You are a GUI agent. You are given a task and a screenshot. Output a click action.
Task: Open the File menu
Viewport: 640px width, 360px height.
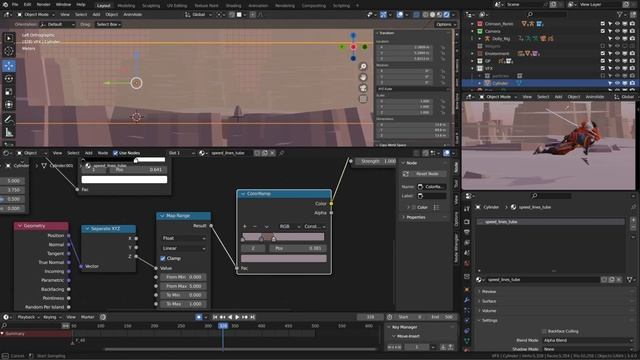(x=15, y=4)
